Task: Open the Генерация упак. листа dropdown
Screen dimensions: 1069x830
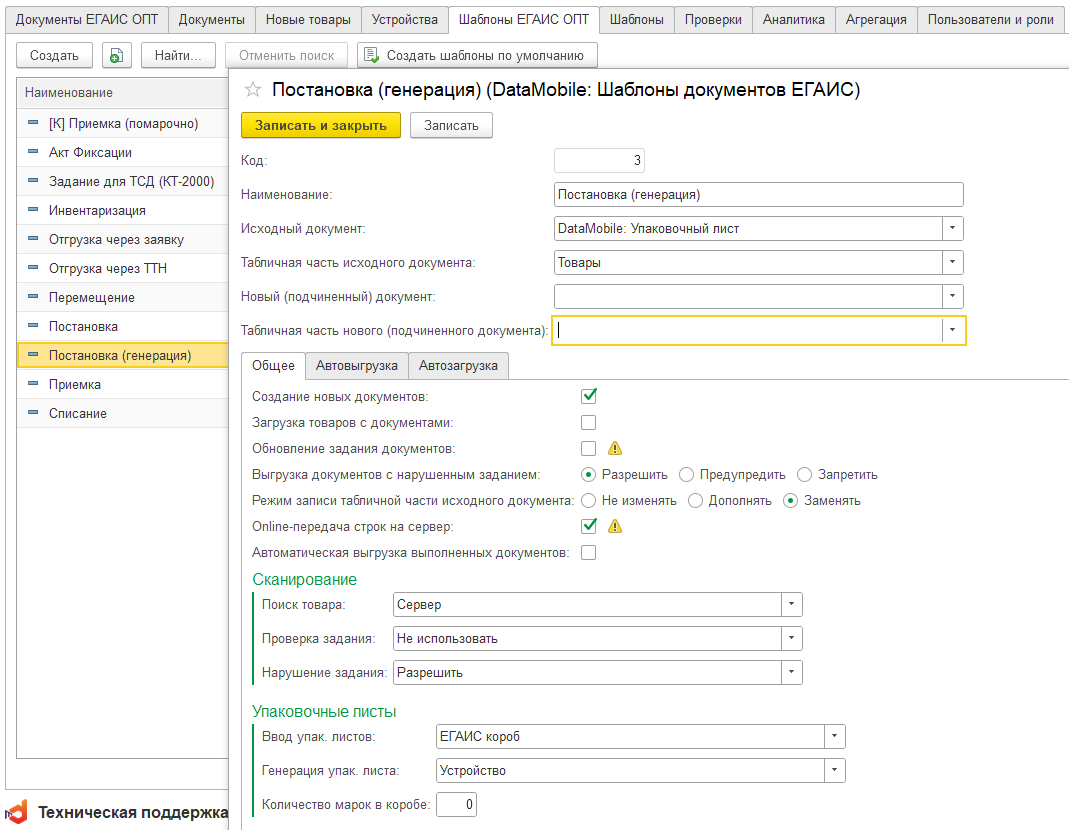Action: [x=834, y=771]
